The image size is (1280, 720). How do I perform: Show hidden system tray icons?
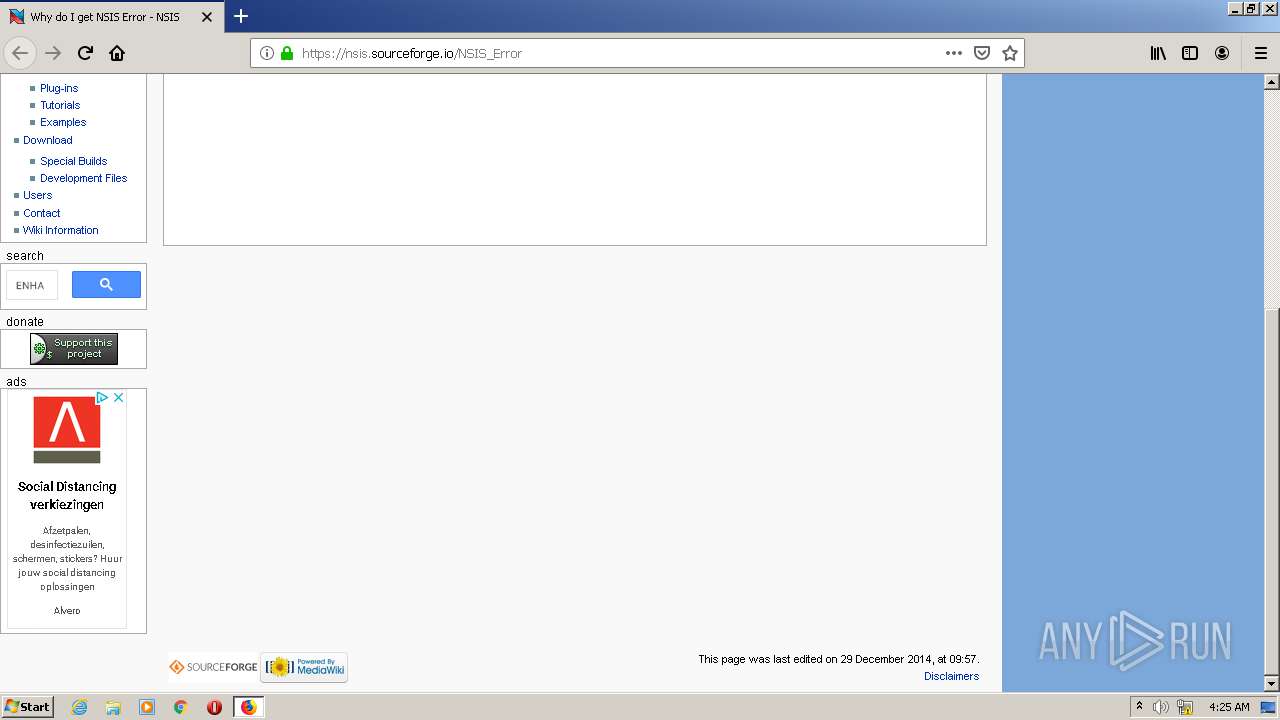(x=1139, y=707)
